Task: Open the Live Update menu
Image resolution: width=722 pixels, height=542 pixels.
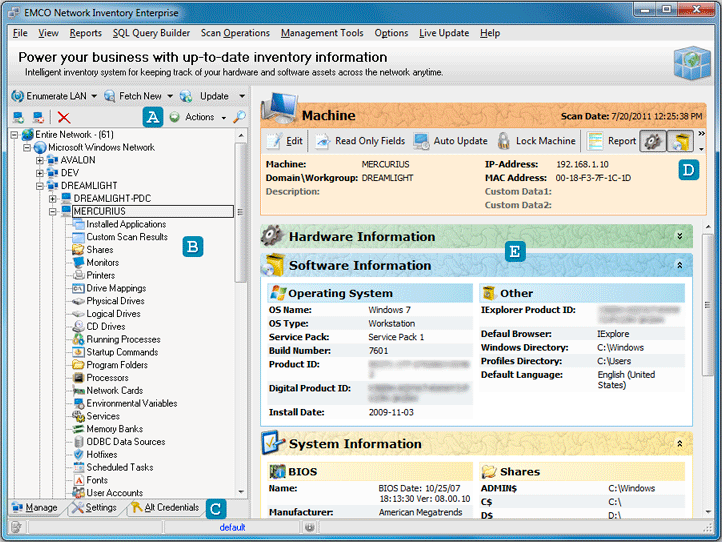Action: (444, 33)
